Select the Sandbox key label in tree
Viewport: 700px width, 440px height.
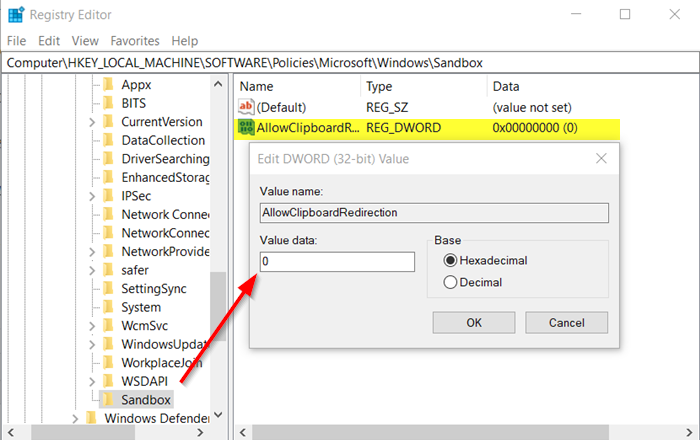(146, 400)
